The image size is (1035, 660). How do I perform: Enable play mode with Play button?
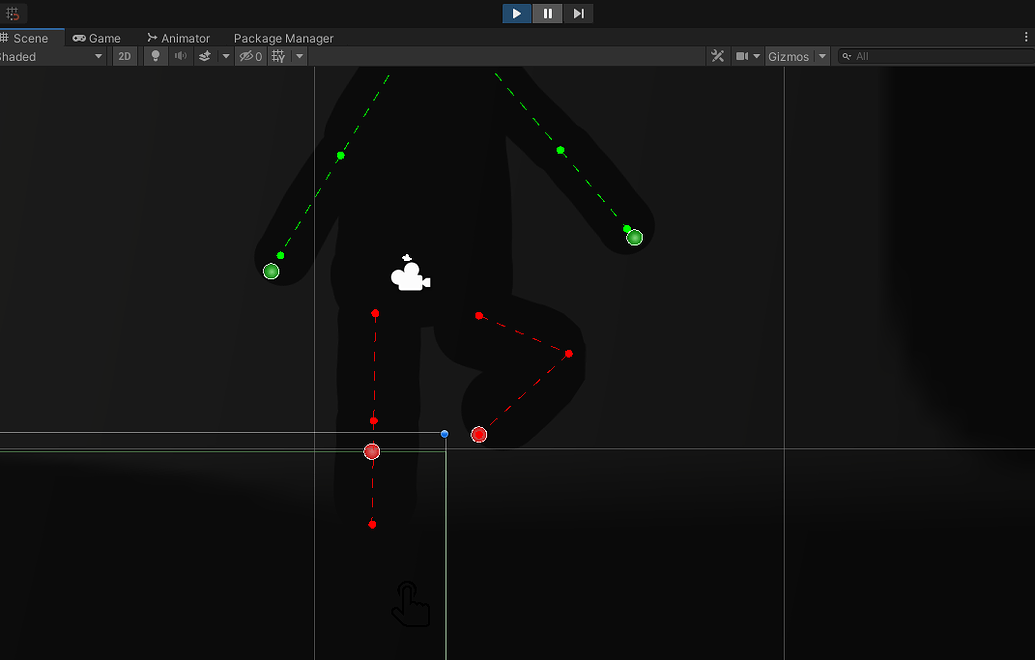pyautogui.click(x=516, y=13)
